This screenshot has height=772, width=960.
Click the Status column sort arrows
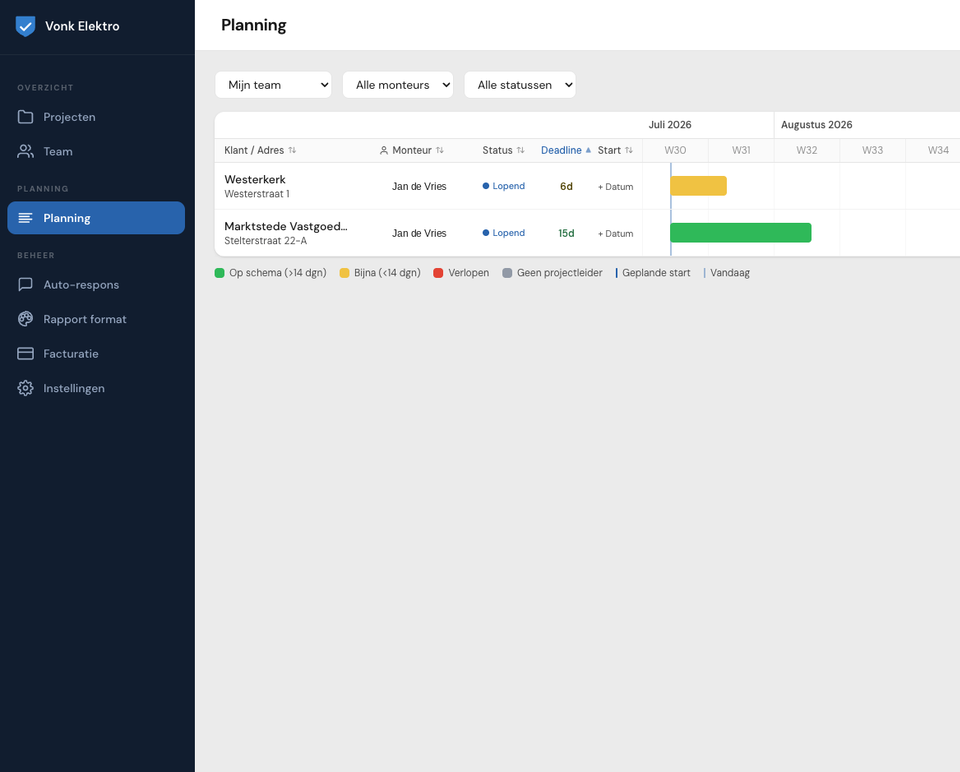pyautogui.click(x=520, y=150)
